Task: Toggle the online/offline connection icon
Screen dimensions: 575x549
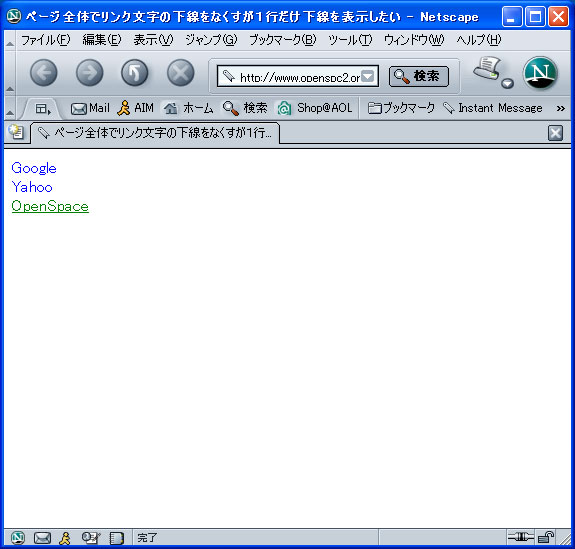Action: [520, 538]
